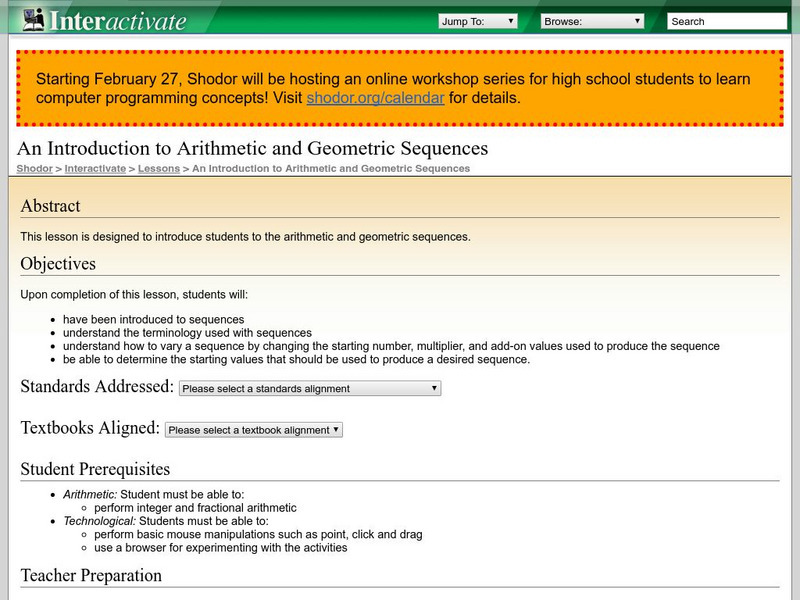
Task: Click the Teacher Preparation heading
Action: [x=91, y=576]
